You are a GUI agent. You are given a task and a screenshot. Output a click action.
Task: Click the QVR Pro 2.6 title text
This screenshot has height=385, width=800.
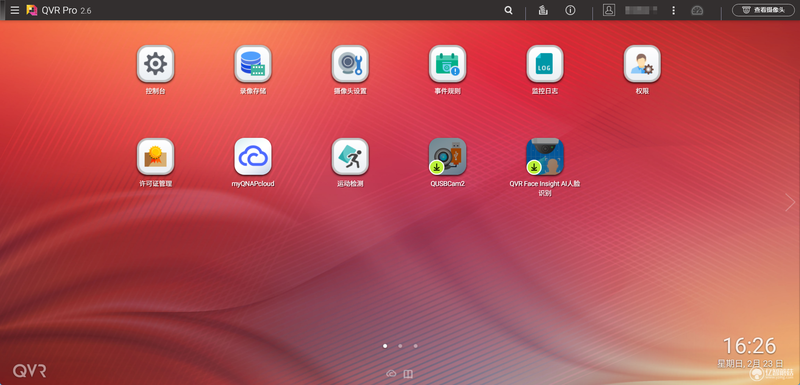pyautogui.click(x=66, y=10)
